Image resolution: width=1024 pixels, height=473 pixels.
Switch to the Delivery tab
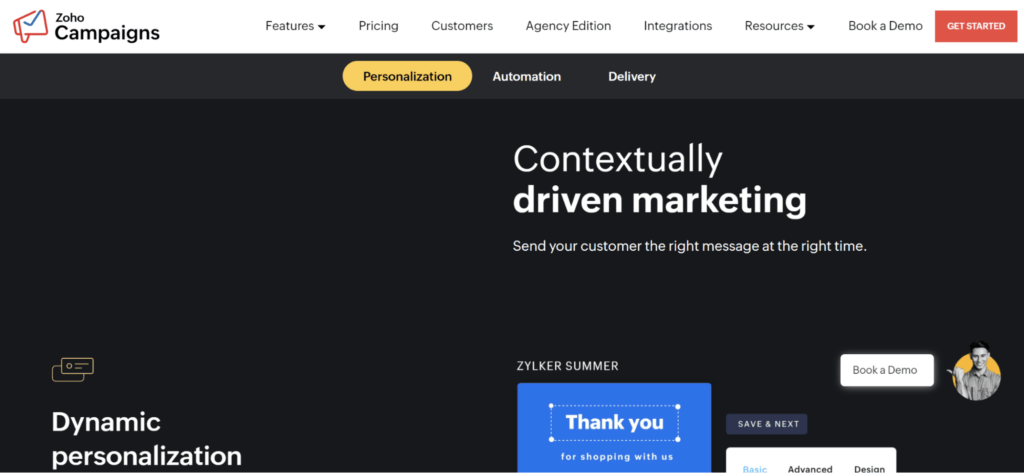point(632,76)
